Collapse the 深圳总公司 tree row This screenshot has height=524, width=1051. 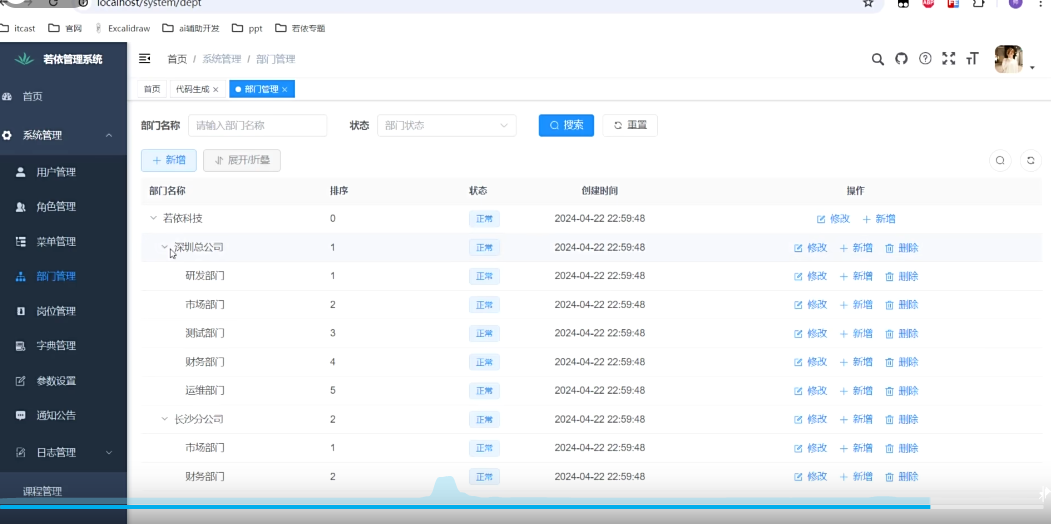(165, 247)
